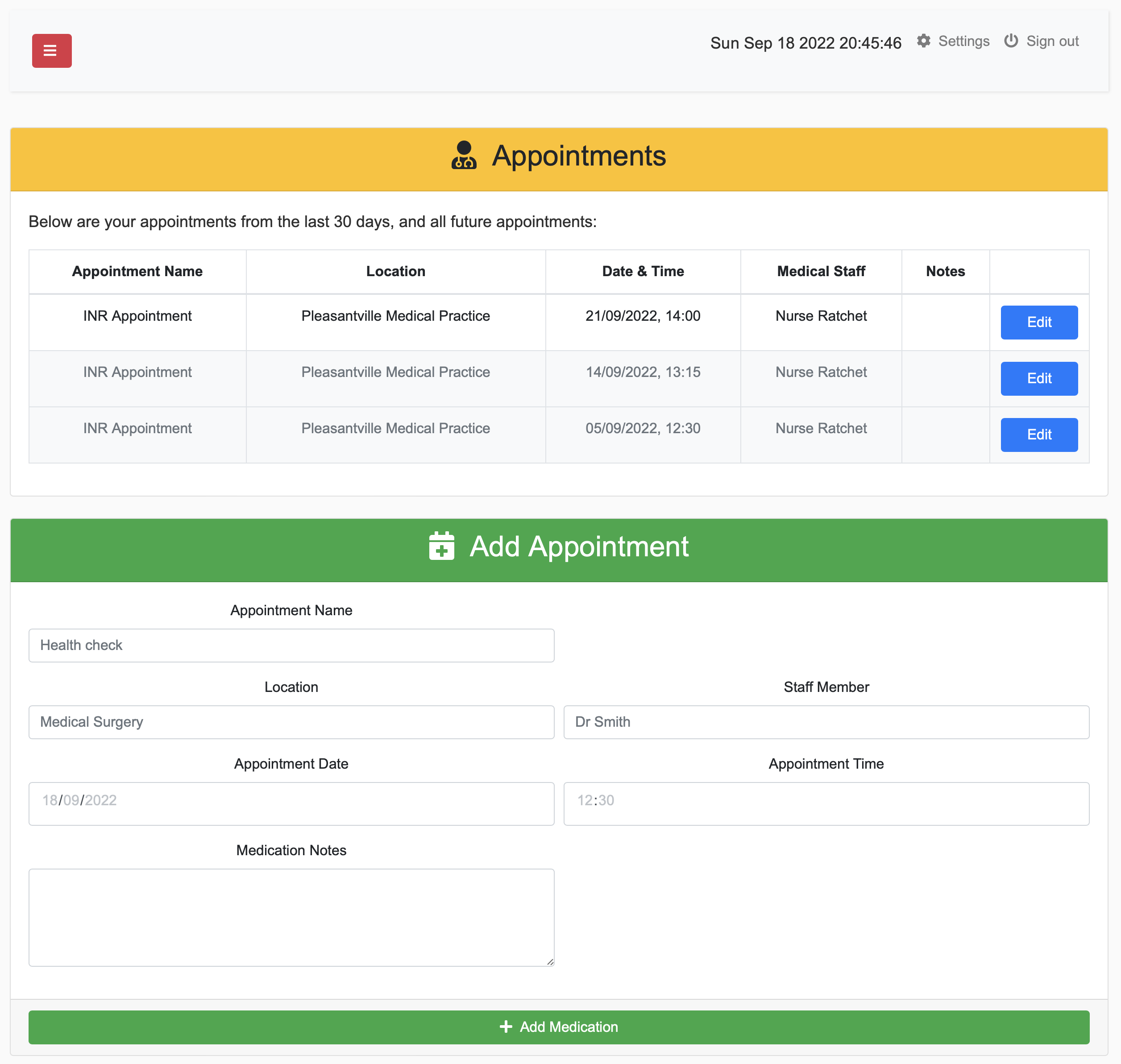
Task: Focus the Location input field
Action: [x=291, y=722]
